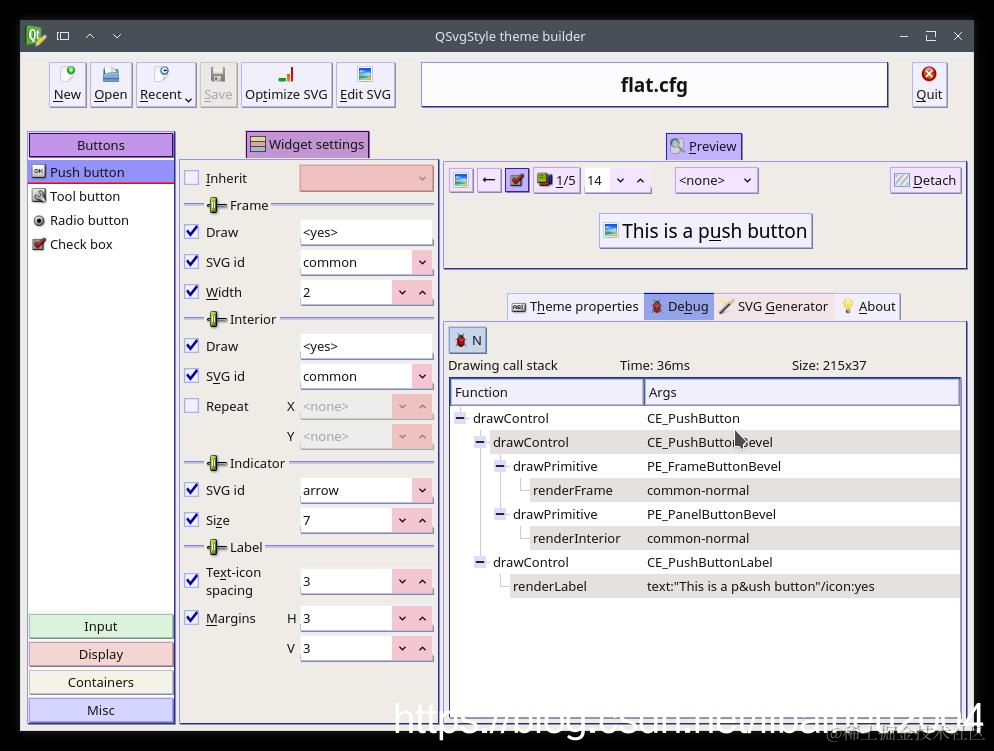Collapse the drawPrimitive PE_FrameButtonBevel node
Screen dimensions: 994x751
point(500,466)
